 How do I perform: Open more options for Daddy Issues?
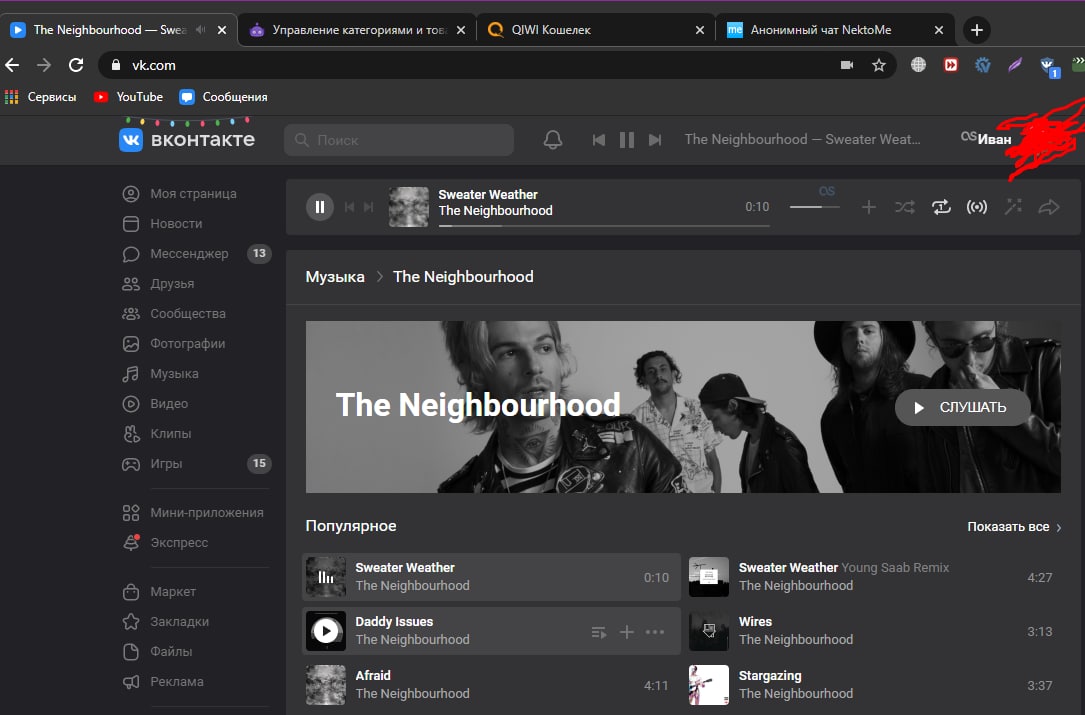point(655,632)
